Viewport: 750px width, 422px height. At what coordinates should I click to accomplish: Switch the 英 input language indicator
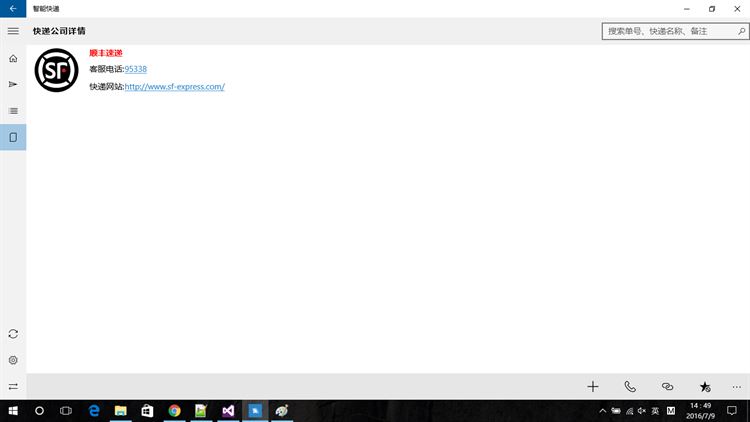[655, 411]
